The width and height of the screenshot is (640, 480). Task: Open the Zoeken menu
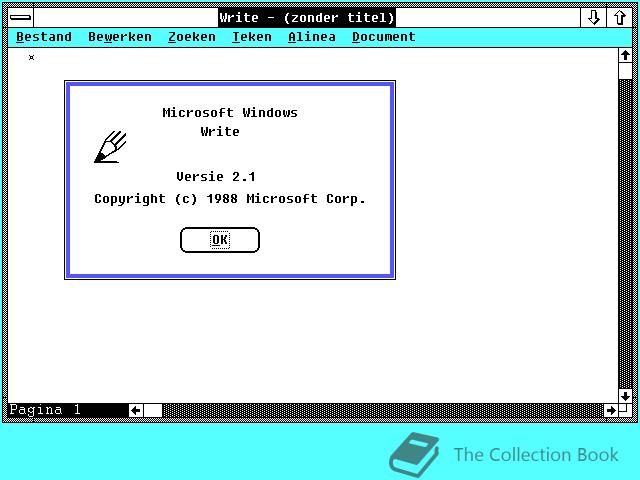pos(191,37)
